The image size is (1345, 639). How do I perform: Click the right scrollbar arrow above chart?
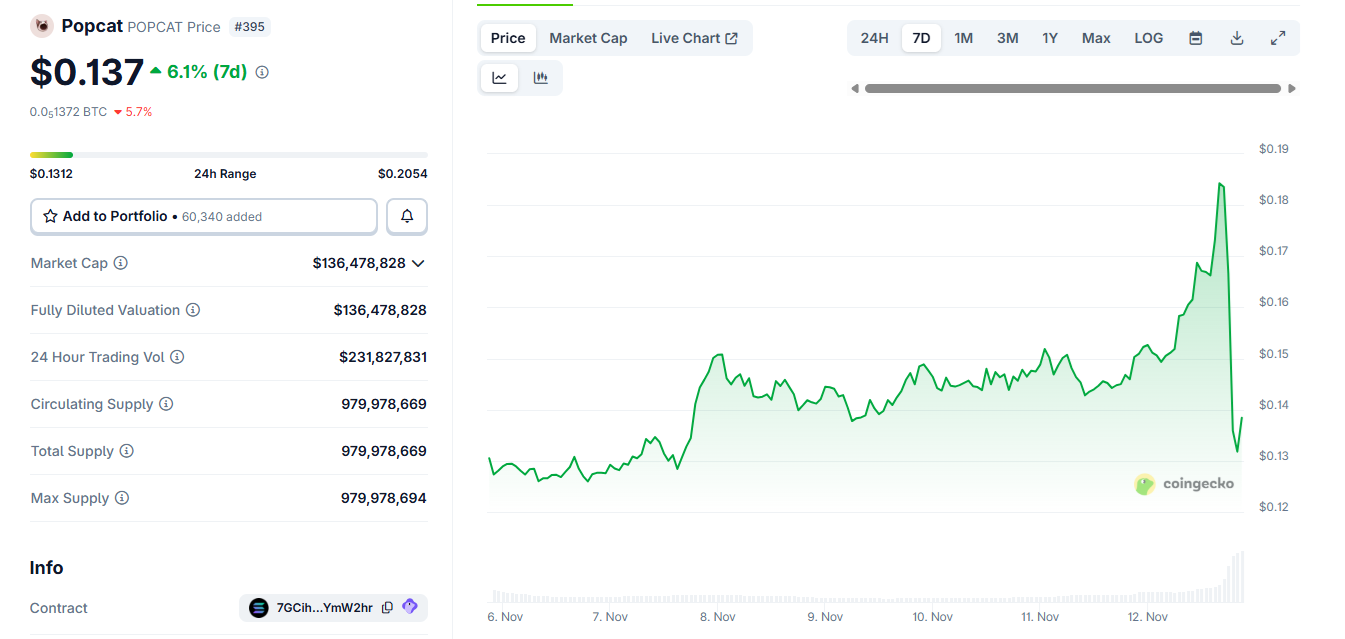[1292, 89]
